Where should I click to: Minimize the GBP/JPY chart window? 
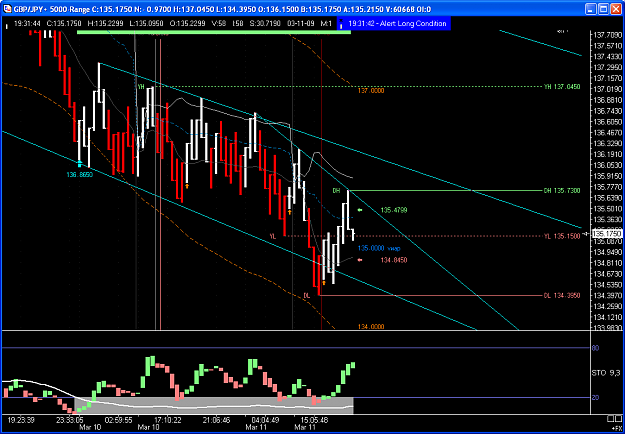click(x=591, y=9)
